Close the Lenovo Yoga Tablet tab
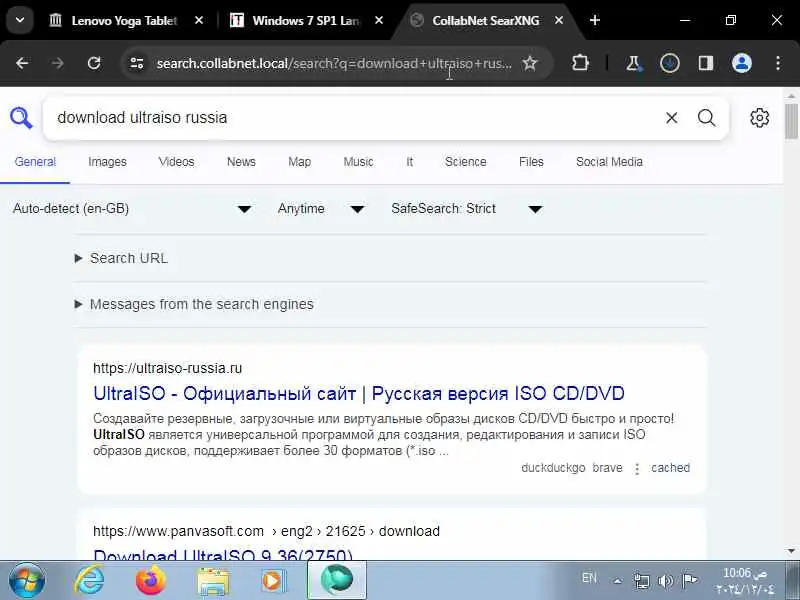 (199, 20)
